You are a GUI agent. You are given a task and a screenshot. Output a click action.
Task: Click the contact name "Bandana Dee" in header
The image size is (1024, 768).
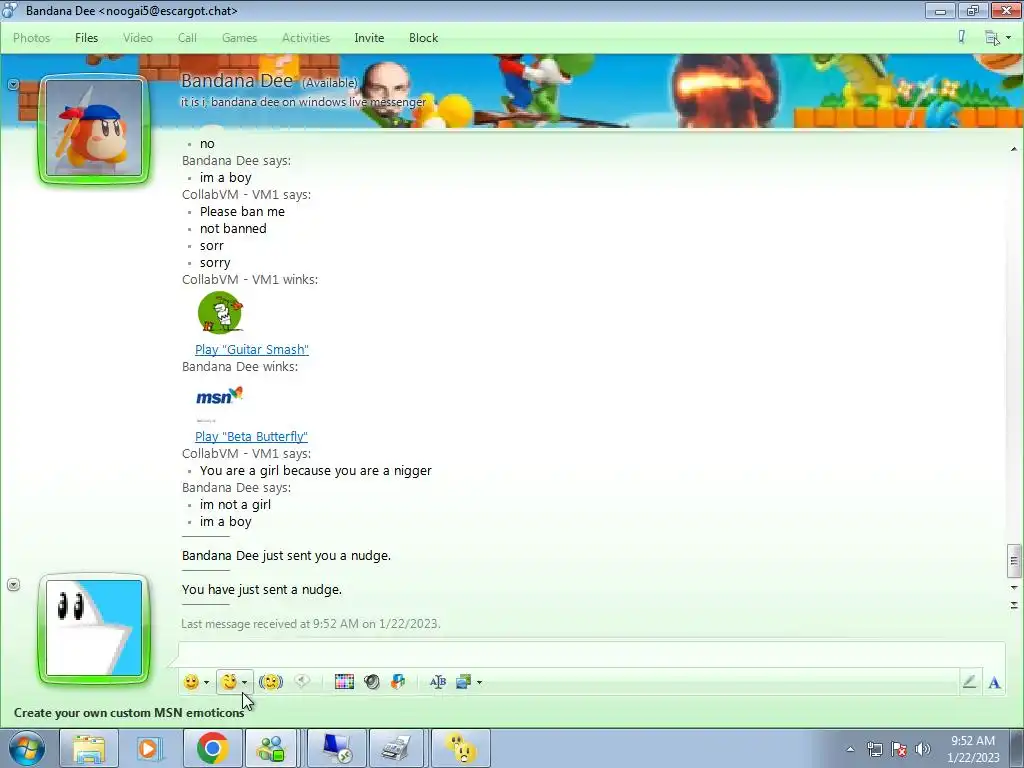[x=236, y=80]
